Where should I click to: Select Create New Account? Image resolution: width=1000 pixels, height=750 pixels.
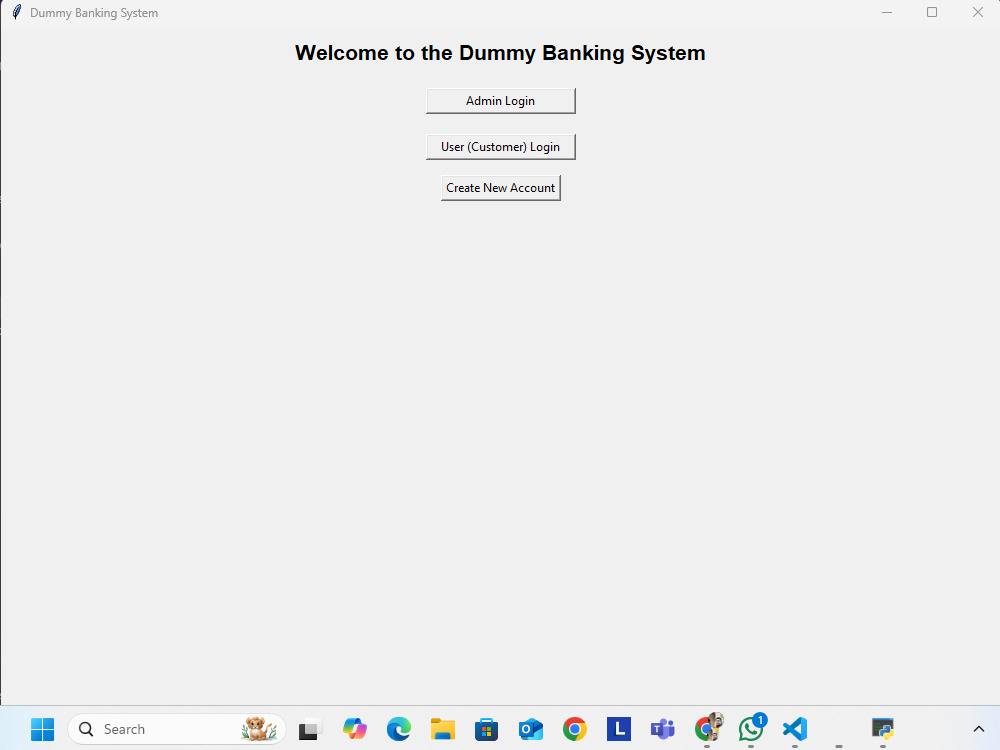coord(501,188)
